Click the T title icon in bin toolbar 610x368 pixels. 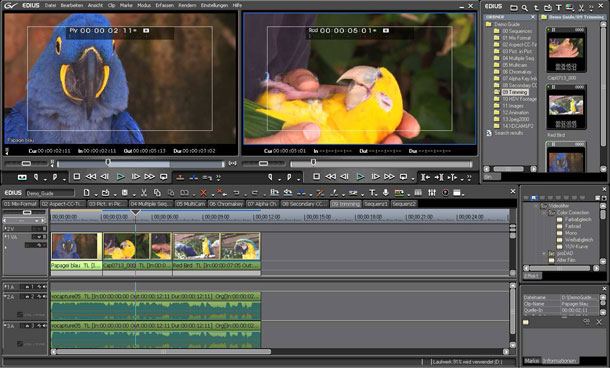pyautogui.click(x=558, y=7)
